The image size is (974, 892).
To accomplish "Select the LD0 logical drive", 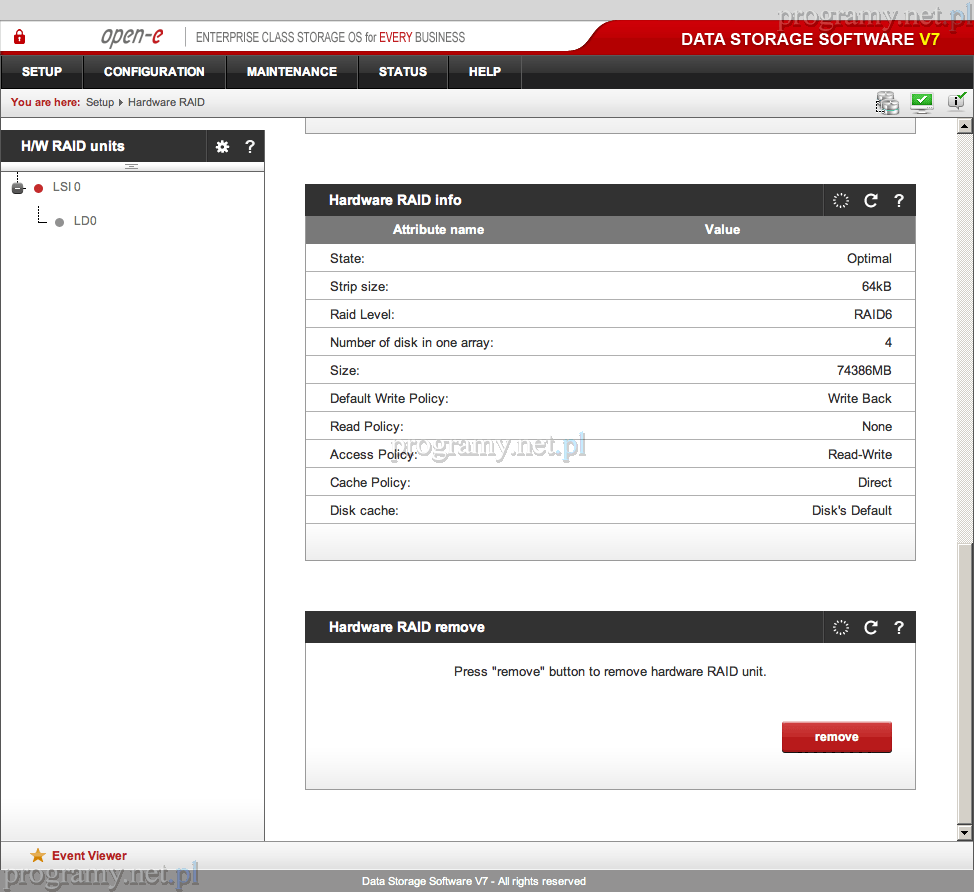I will click(x=85, y=221).
